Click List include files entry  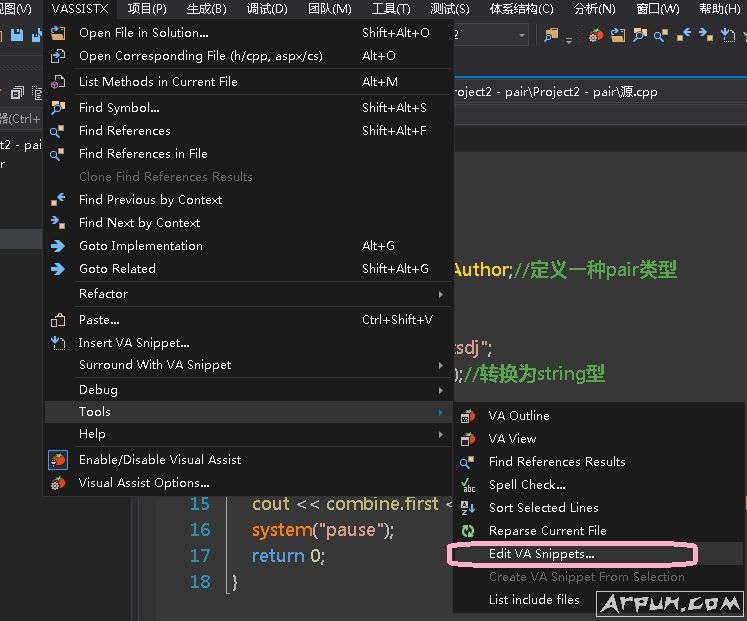[x=534, y=600]
